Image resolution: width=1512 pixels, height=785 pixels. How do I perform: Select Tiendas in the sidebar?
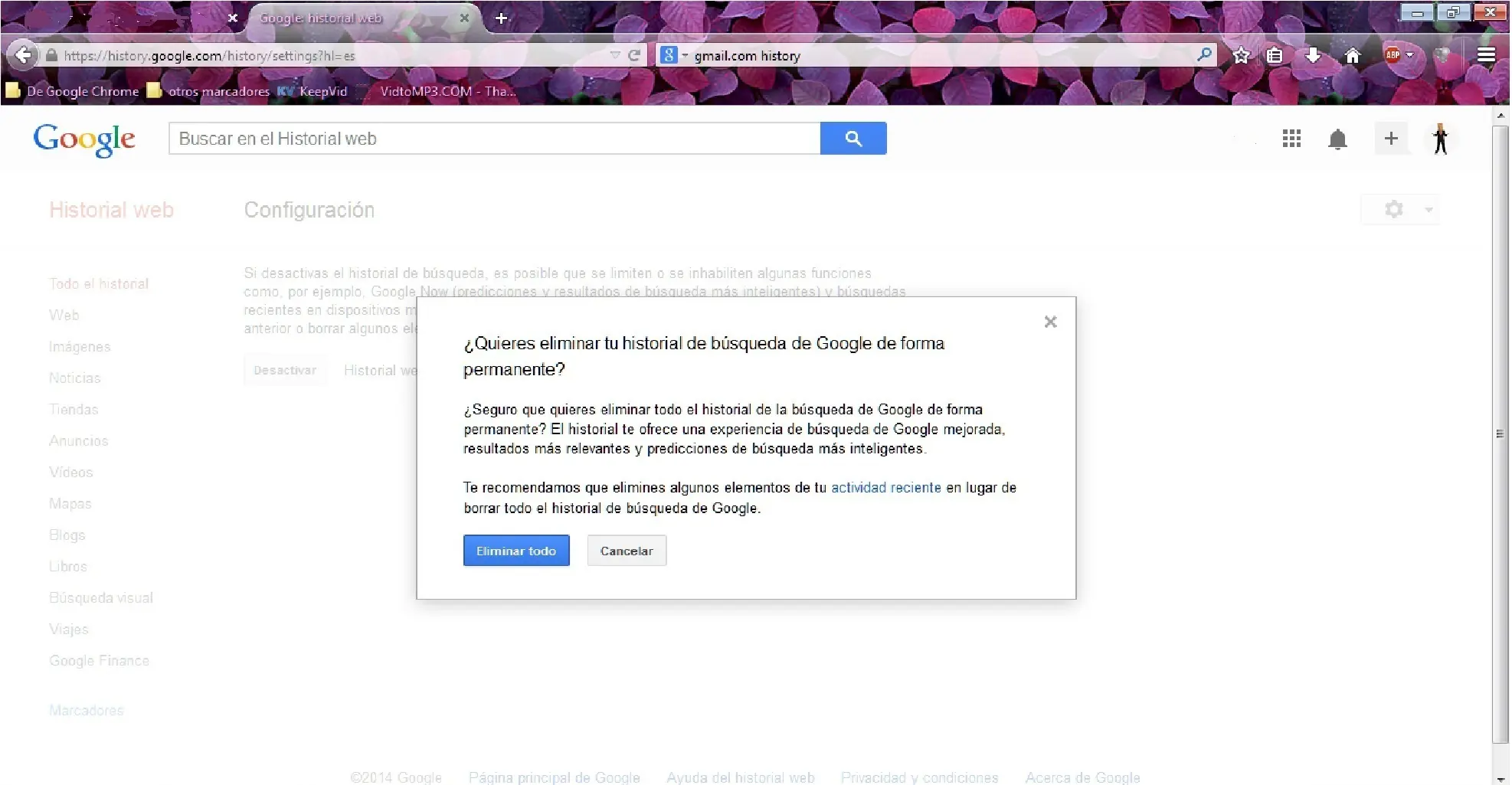pyautogui.click(x=74, y=410)
